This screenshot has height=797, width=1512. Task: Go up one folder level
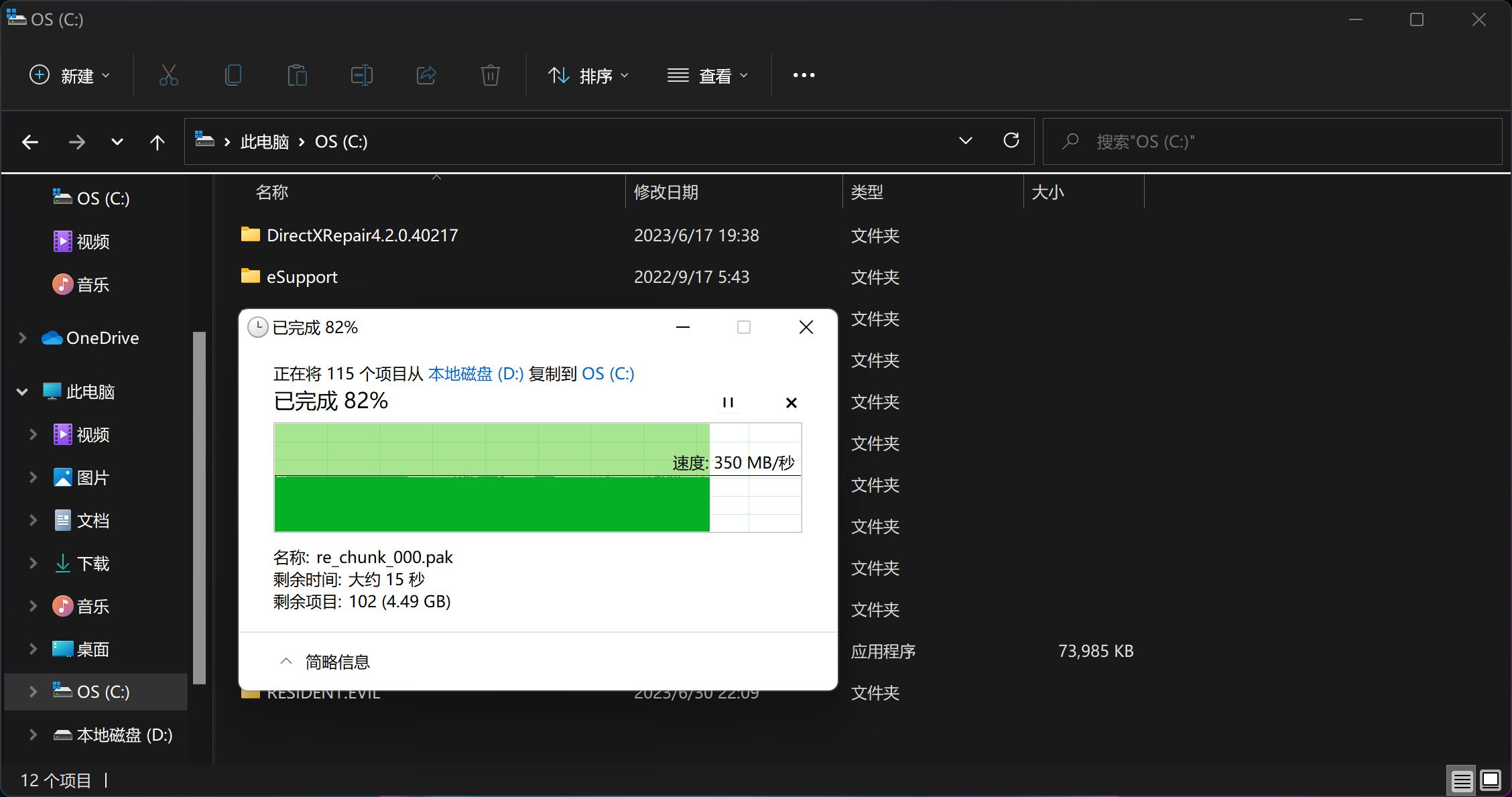coord(157,142)
